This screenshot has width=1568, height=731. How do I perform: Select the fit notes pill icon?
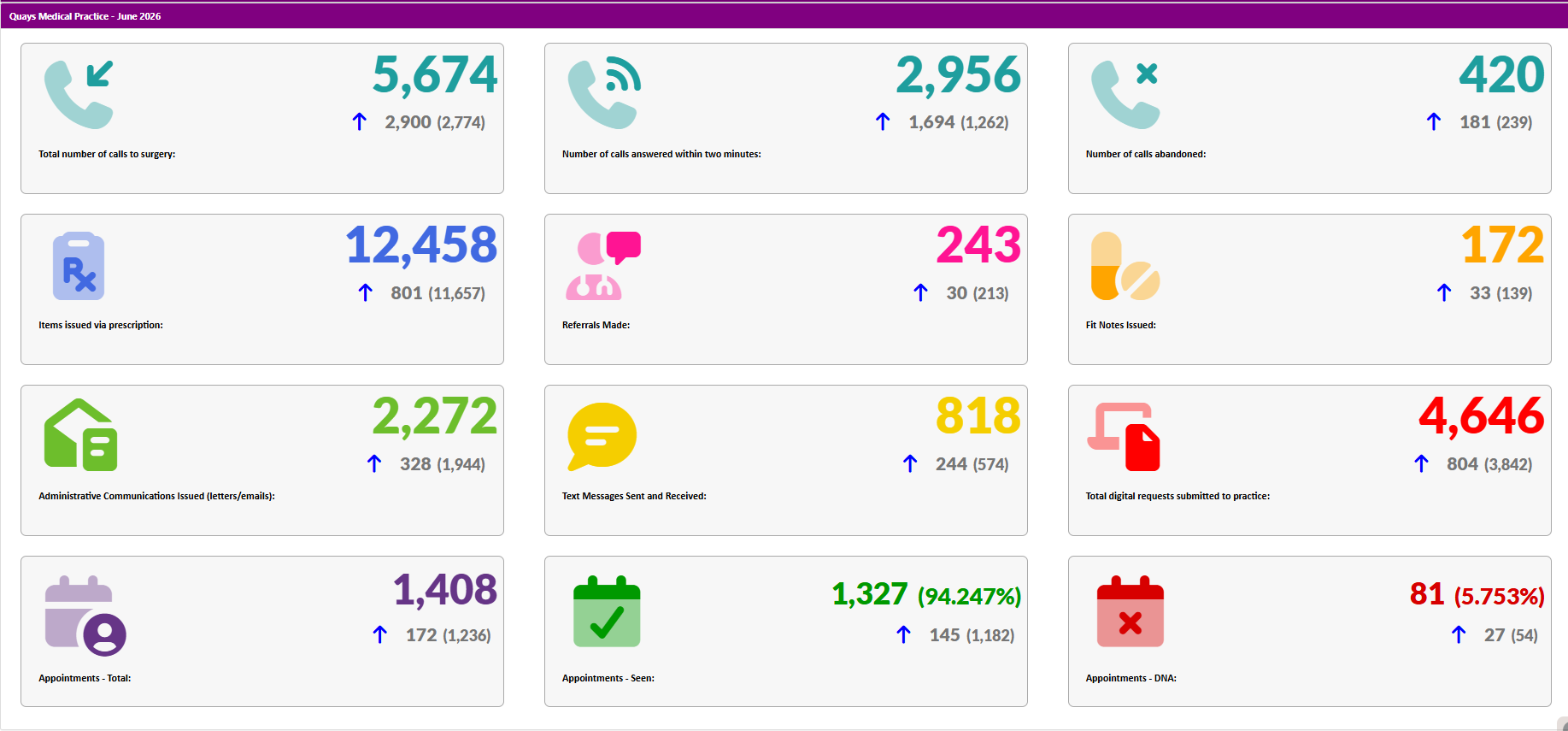[1125, 266]
